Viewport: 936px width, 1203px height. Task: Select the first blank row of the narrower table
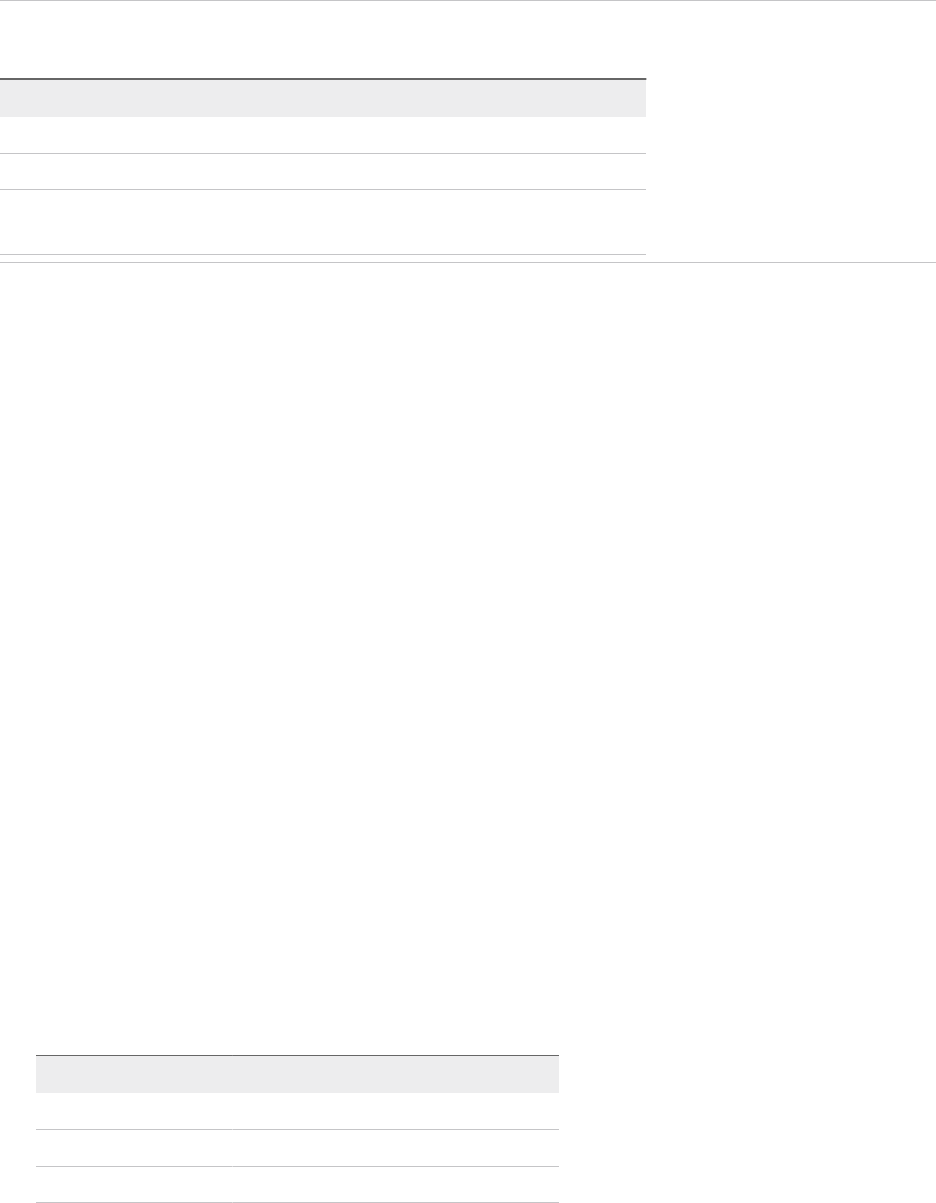[297, 1111]
